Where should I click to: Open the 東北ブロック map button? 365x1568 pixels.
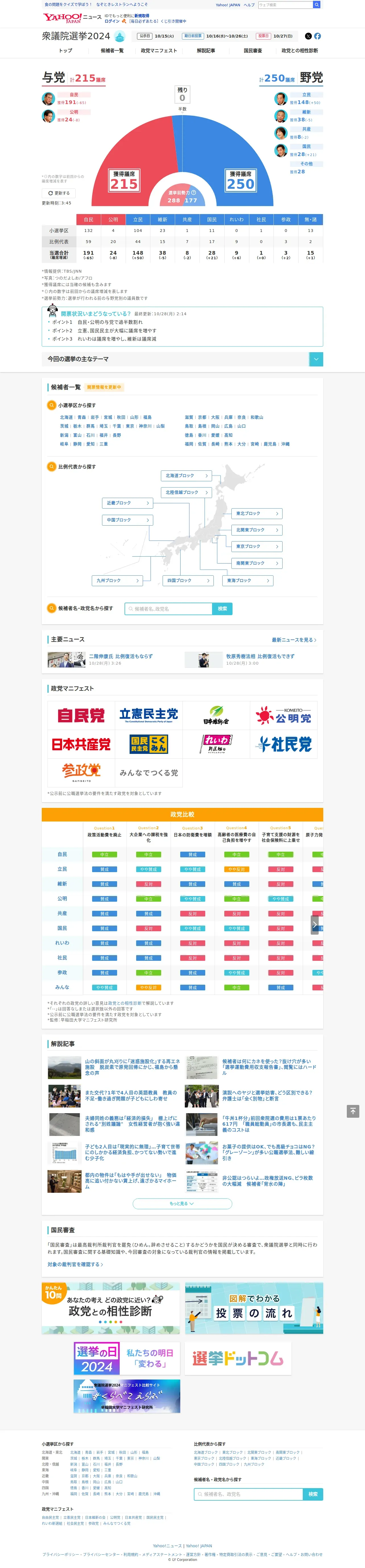pos(257,513)
